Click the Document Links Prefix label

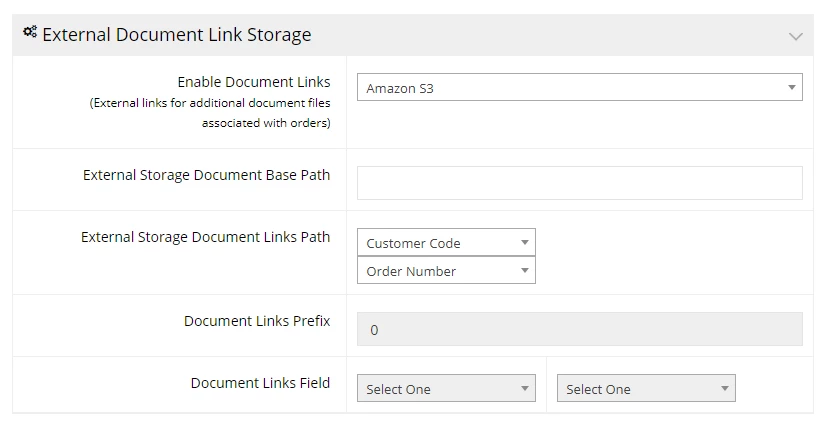click(257, 321)
